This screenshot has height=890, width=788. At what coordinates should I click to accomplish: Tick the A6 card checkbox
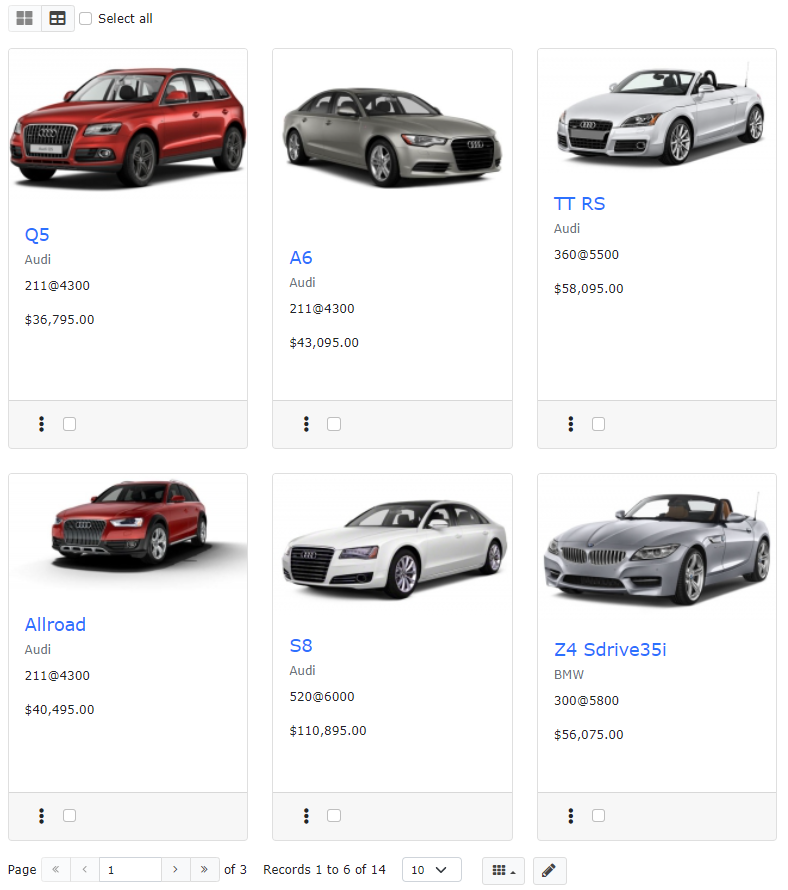334,424
